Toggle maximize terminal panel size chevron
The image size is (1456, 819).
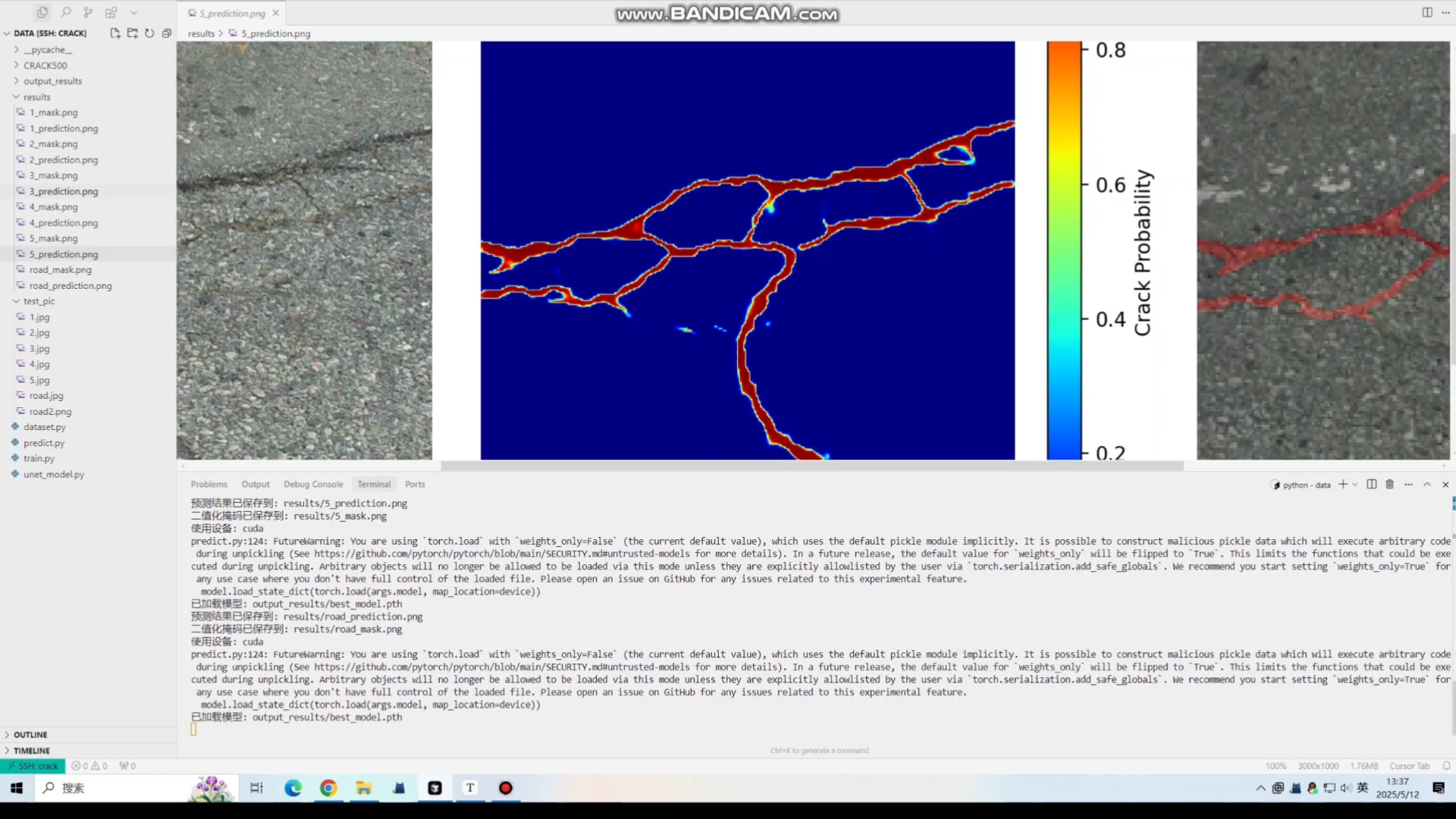1427,485
